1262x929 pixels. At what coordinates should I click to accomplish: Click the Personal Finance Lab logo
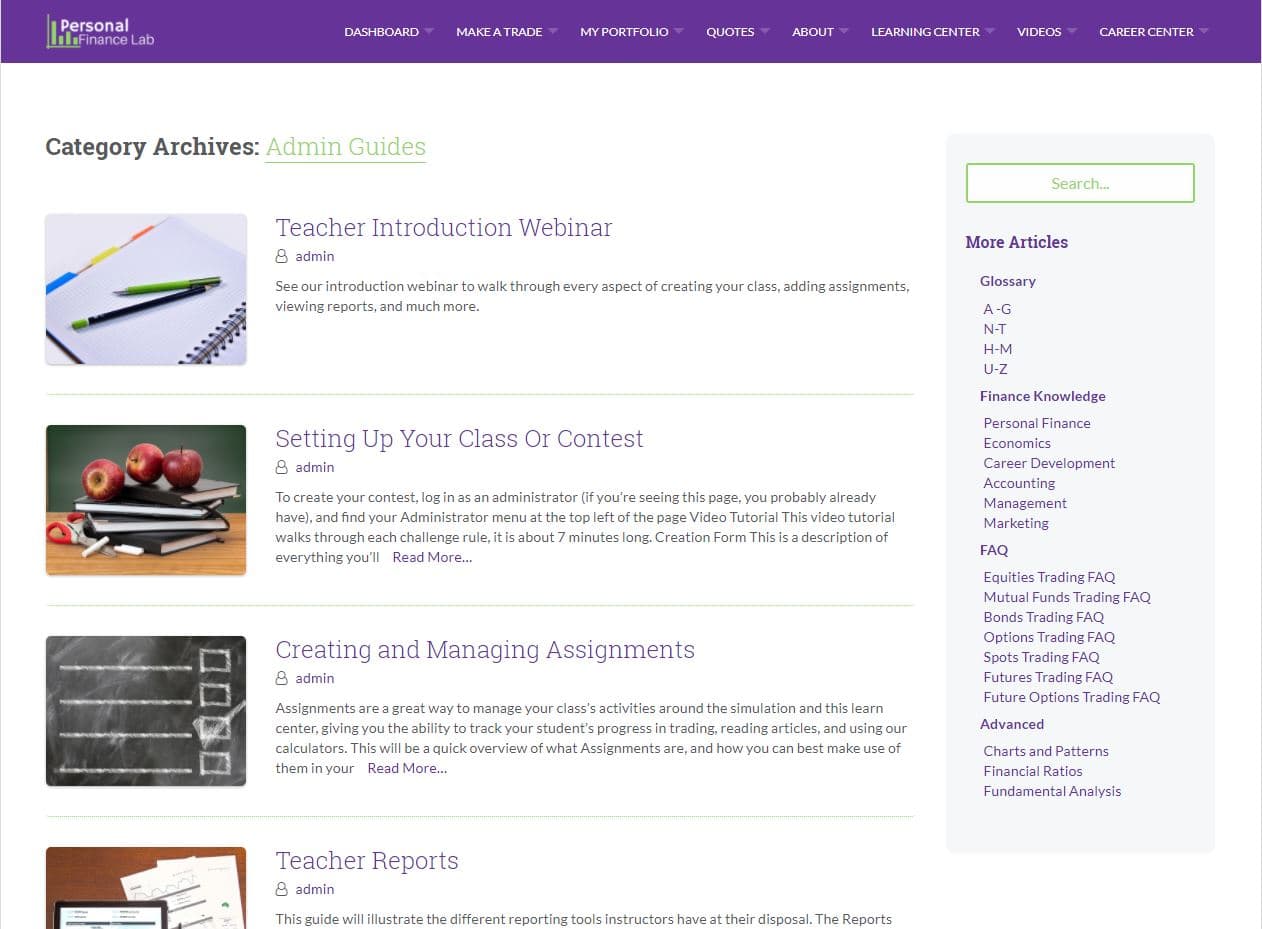pyautogui.click(x=101, y=32)
